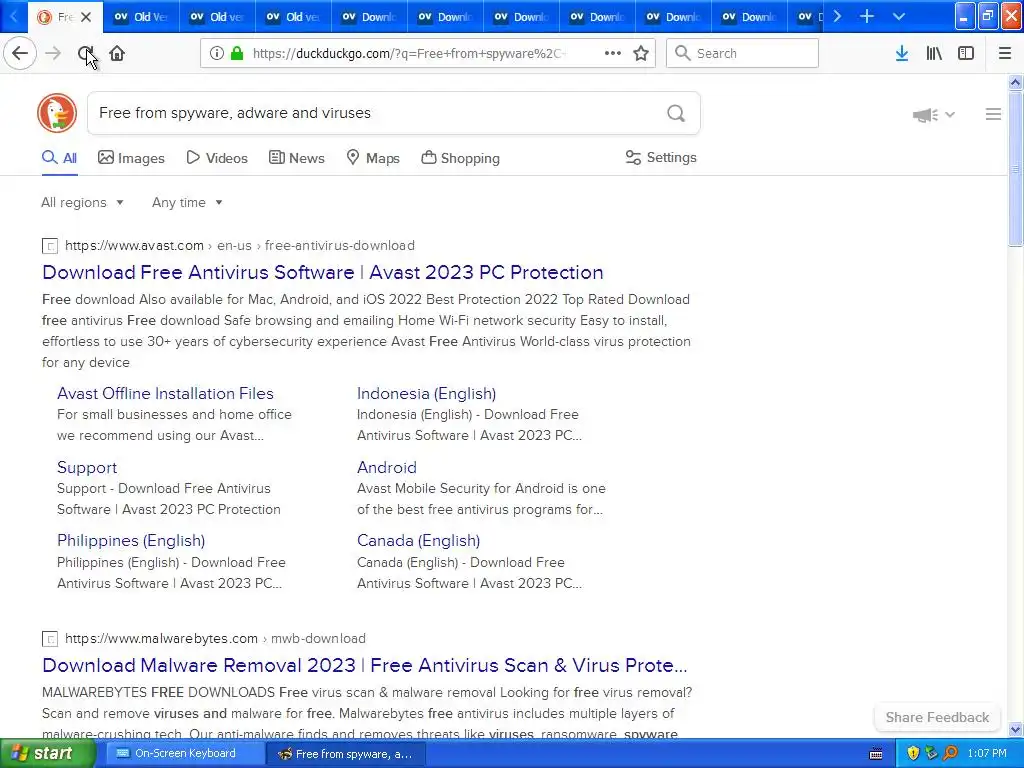
Task: Close the current DuckDuckGo tab
Action: 86,17
